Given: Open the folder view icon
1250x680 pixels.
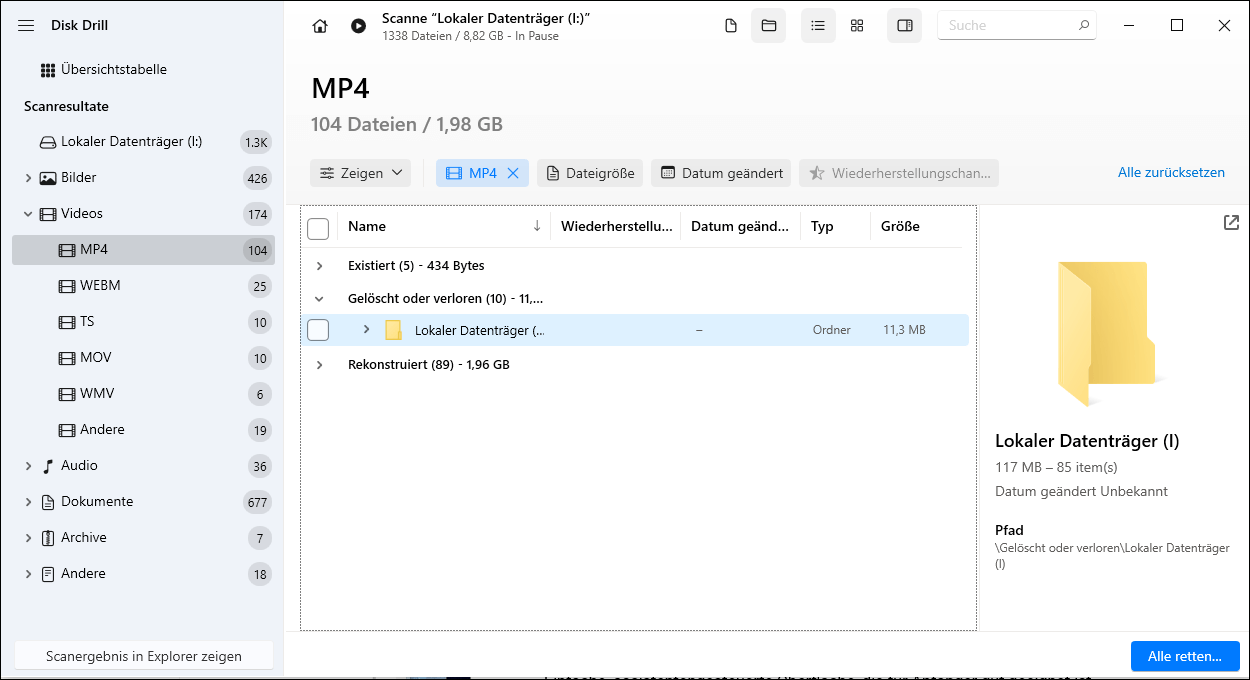Looking at the screenshot, I should [x=768, y=25].
